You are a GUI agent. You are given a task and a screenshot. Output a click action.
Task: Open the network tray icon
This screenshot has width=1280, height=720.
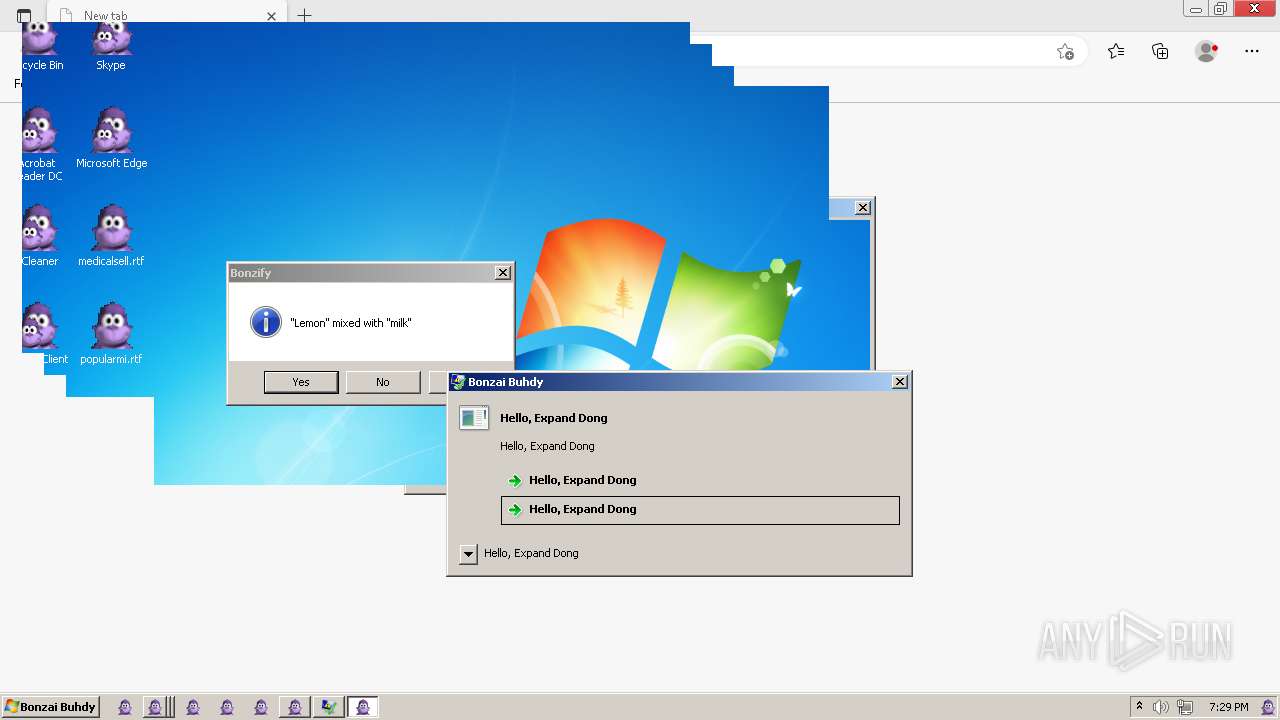tap(1185, 707)
